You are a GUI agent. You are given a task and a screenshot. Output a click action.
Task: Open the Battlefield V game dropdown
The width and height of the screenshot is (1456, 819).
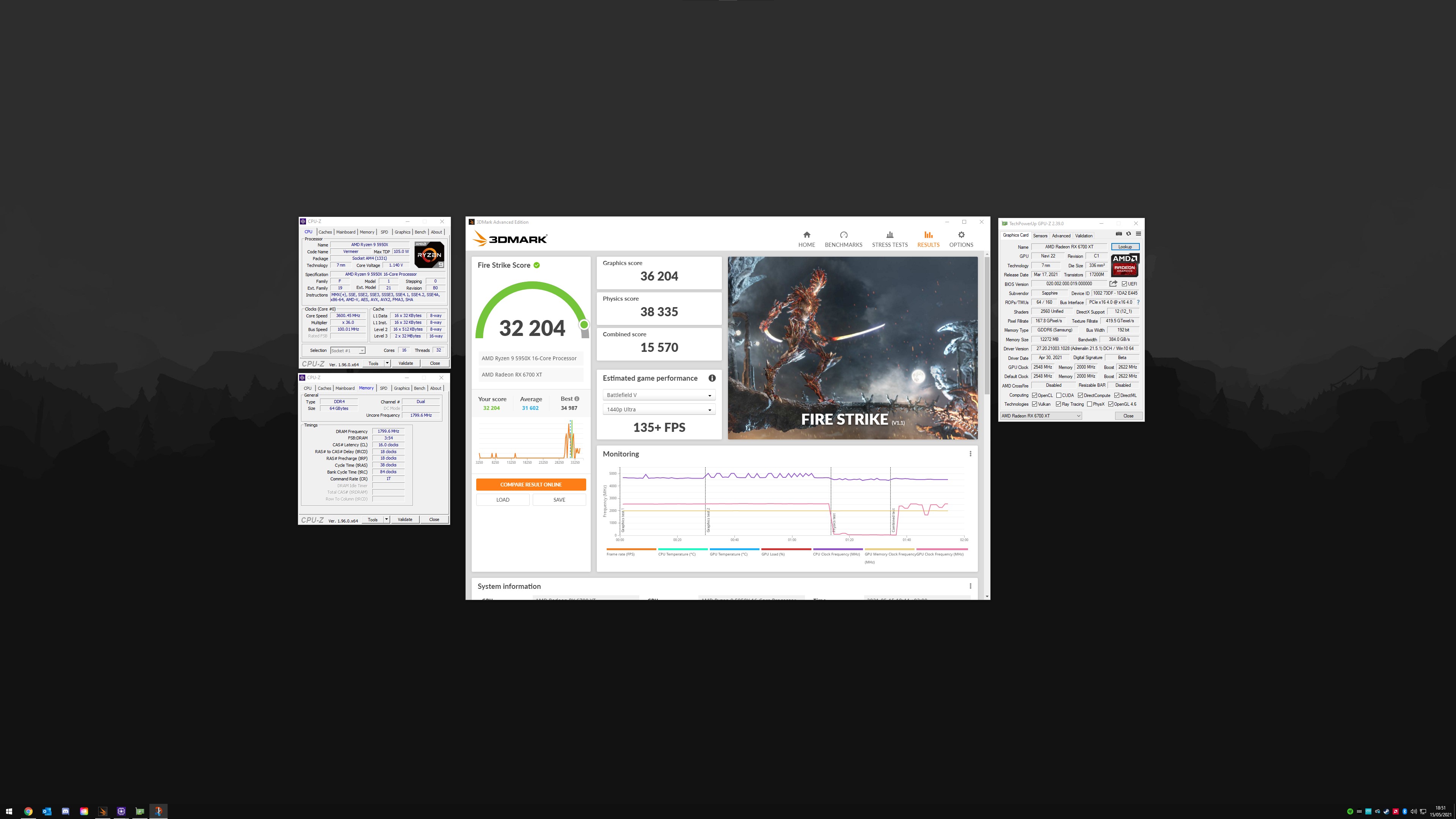coord(659,395)
